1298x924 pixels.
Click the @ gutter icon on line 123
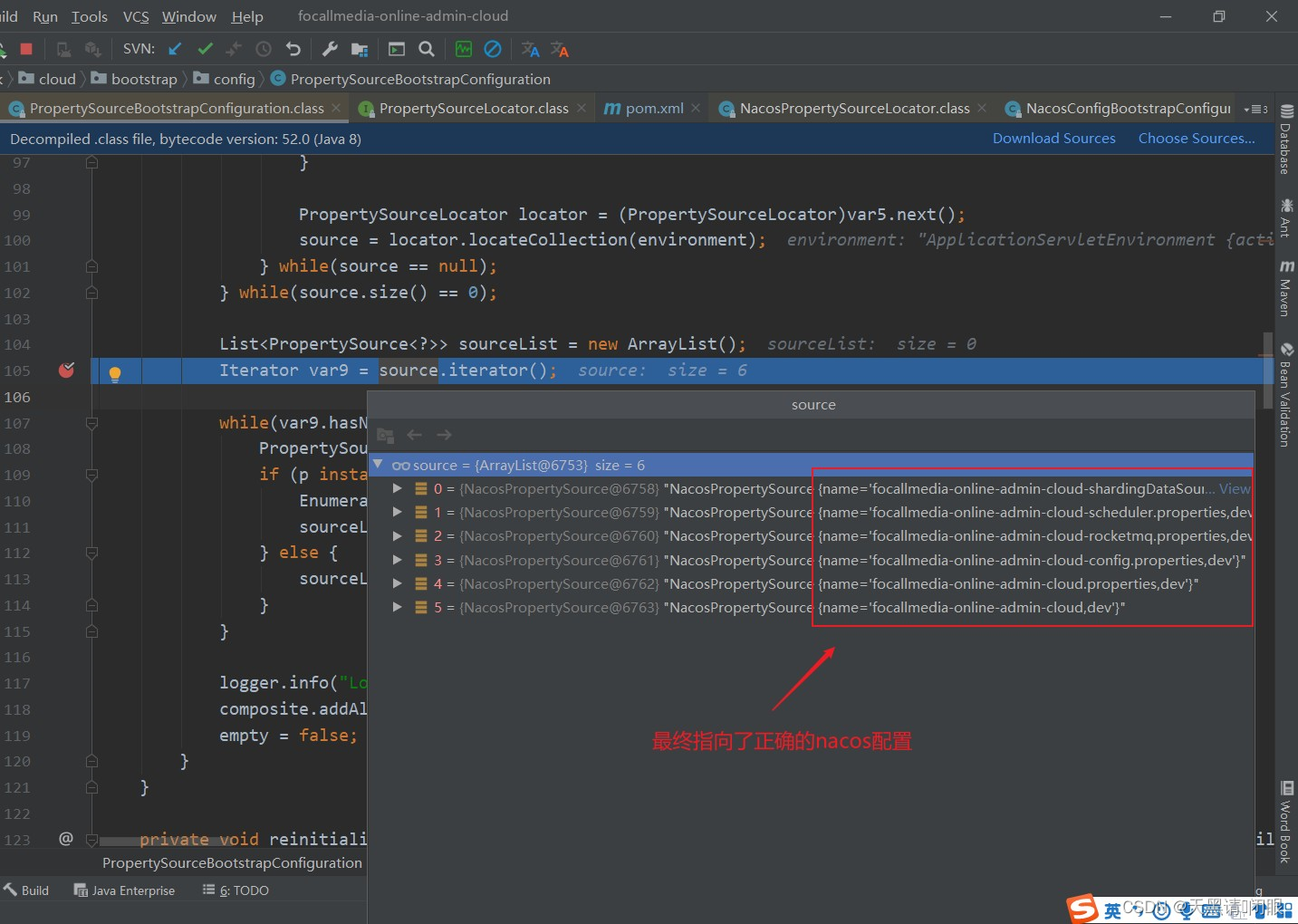tap(66, 838)
